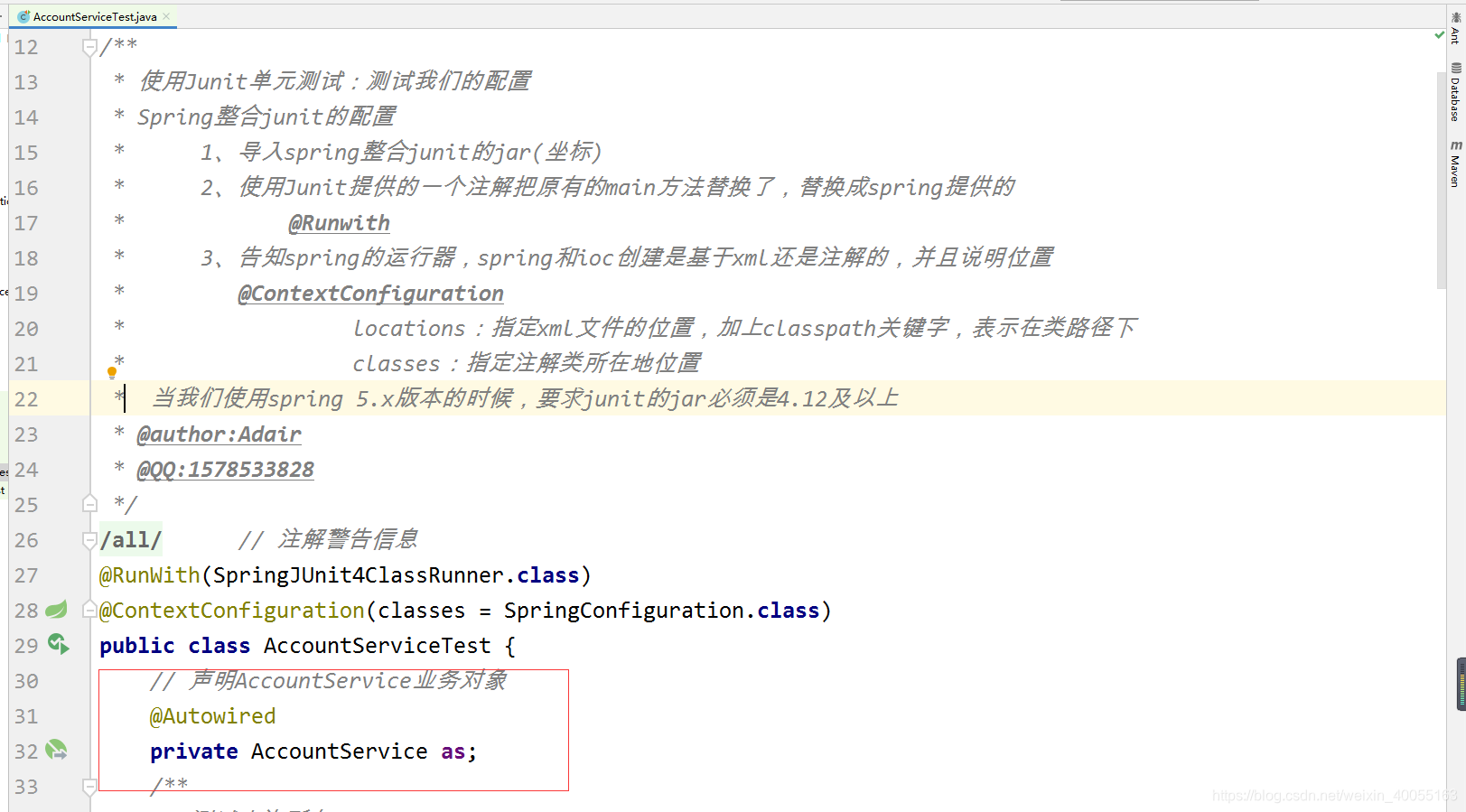Expand the Javadoc fold at line 33
The image size is (1466, 812).
89,787
